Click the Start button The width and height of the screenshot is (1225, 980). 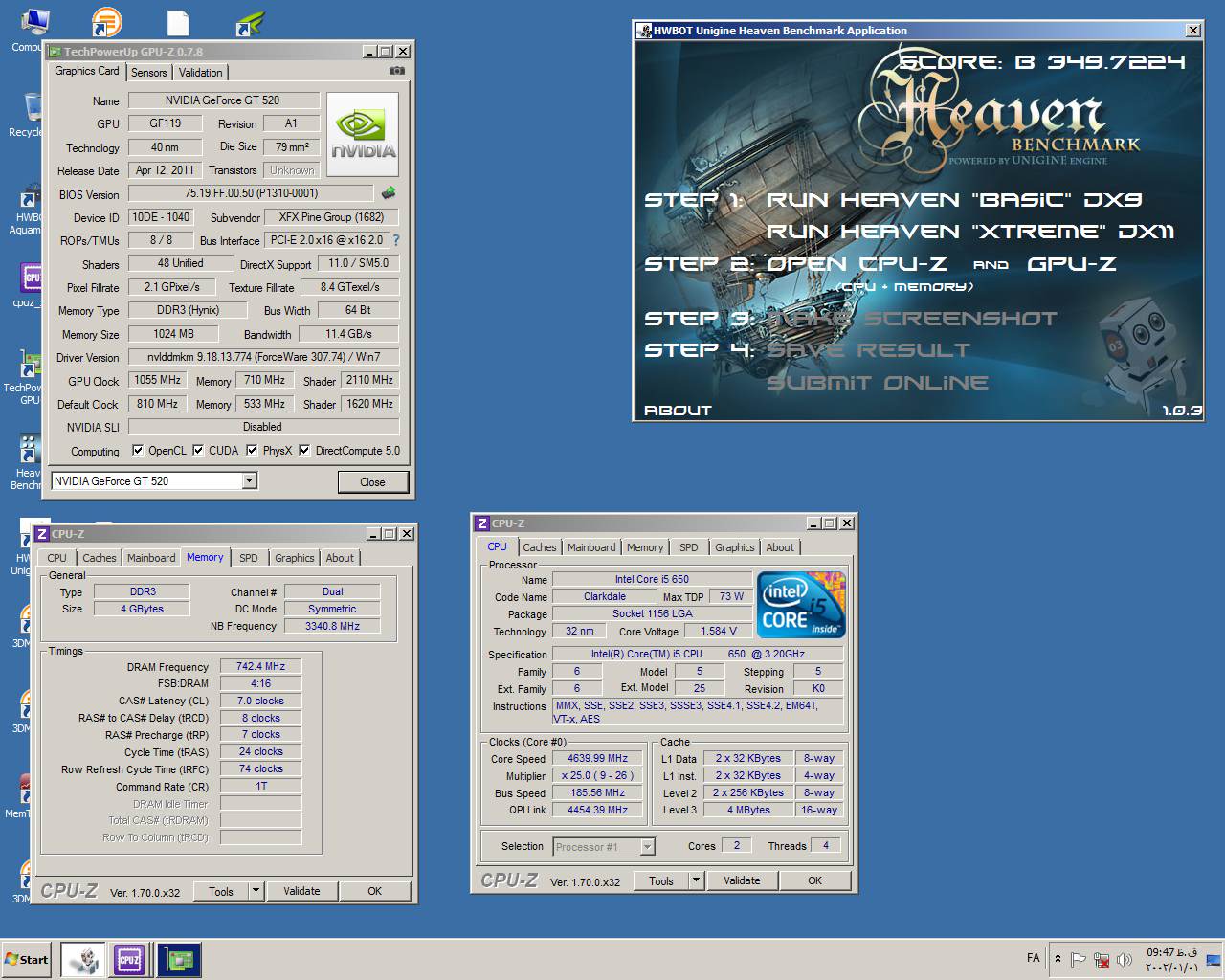[x=26, y=959]
